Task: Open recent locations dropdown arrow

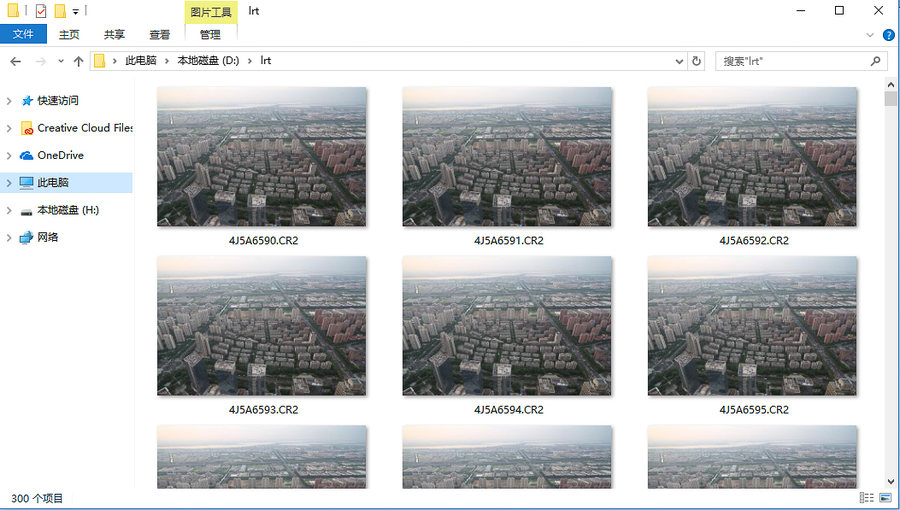Action: coord(61,61)
